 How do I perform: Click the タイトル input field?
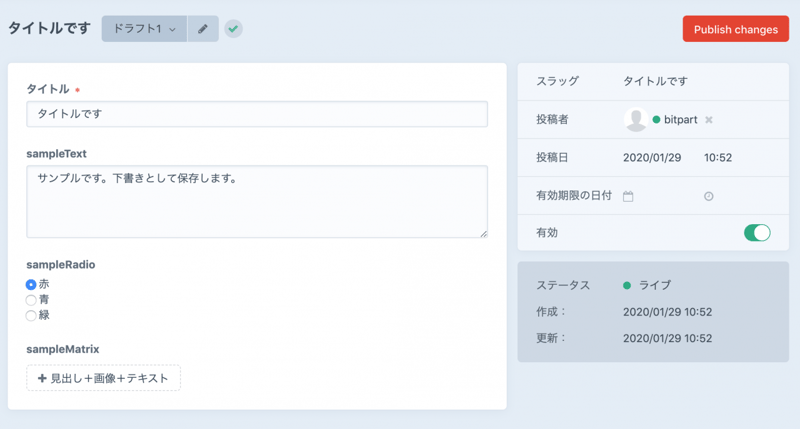click(257, 114)
